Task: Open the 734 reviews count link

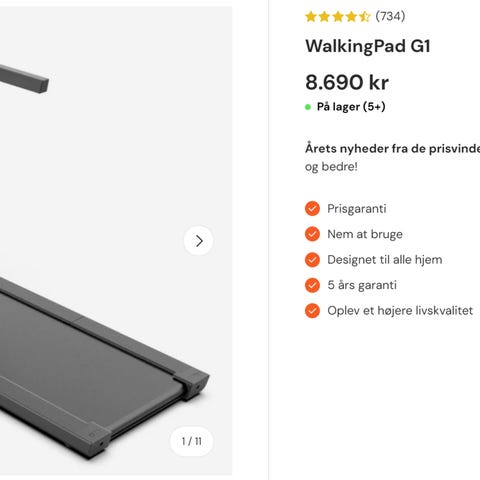Action: (x=390, y=16)
